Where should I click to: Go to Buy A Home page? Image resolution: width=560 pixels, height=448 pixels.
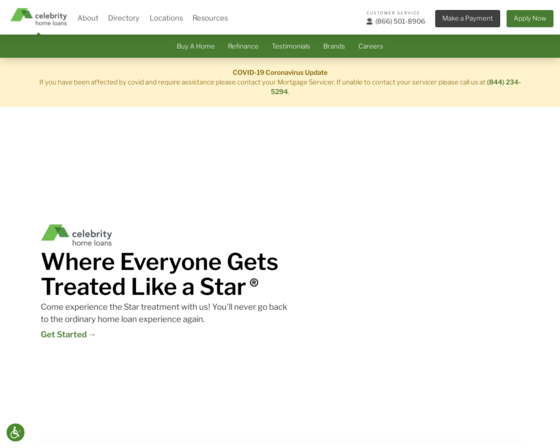click(x=195, y=46)
